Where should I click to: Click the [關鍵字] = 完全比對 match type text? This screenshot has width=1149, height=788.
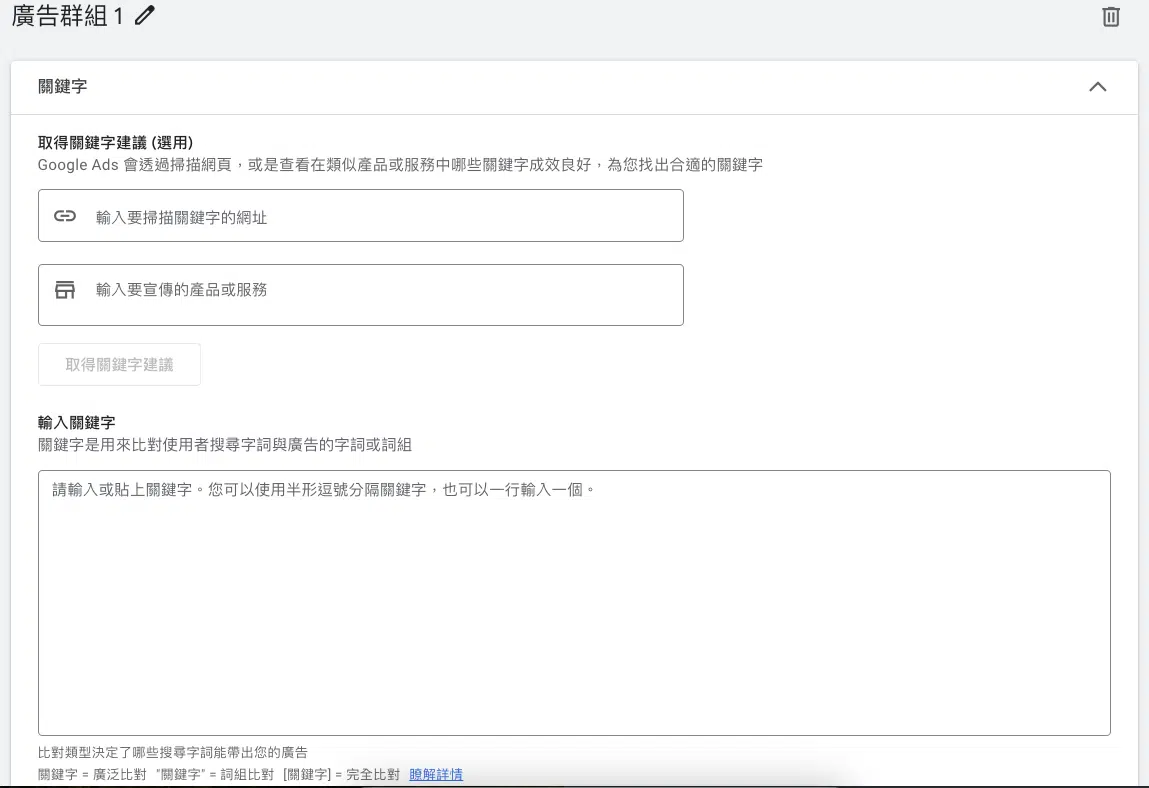[x=340, y=774]
